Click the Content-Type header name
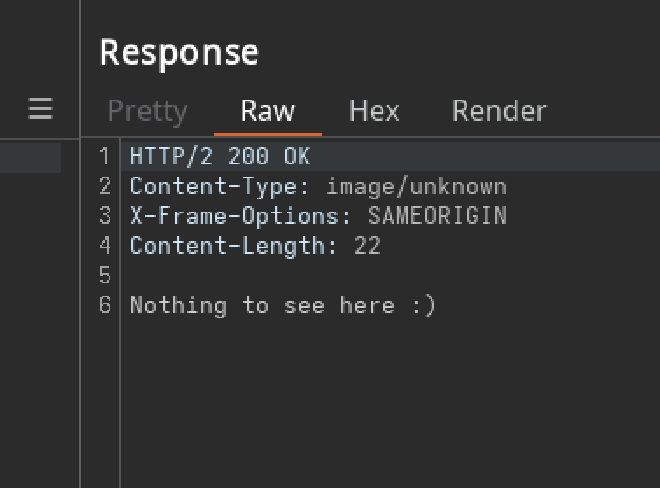The width and height of the screenshot is (660, 488). (x=213, y=187)
